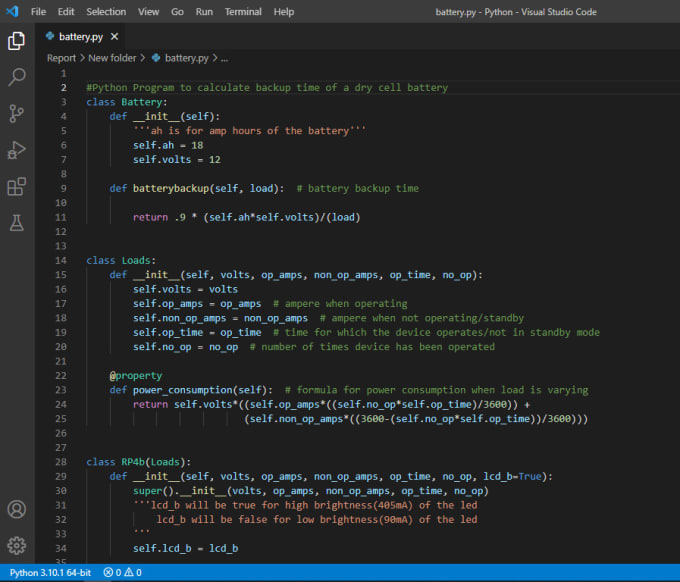Image resolution: width=680 pixels, height=582 pixels.
Task: Click the 'lcd_b will be false' docstring line
Action: [317, 520]
